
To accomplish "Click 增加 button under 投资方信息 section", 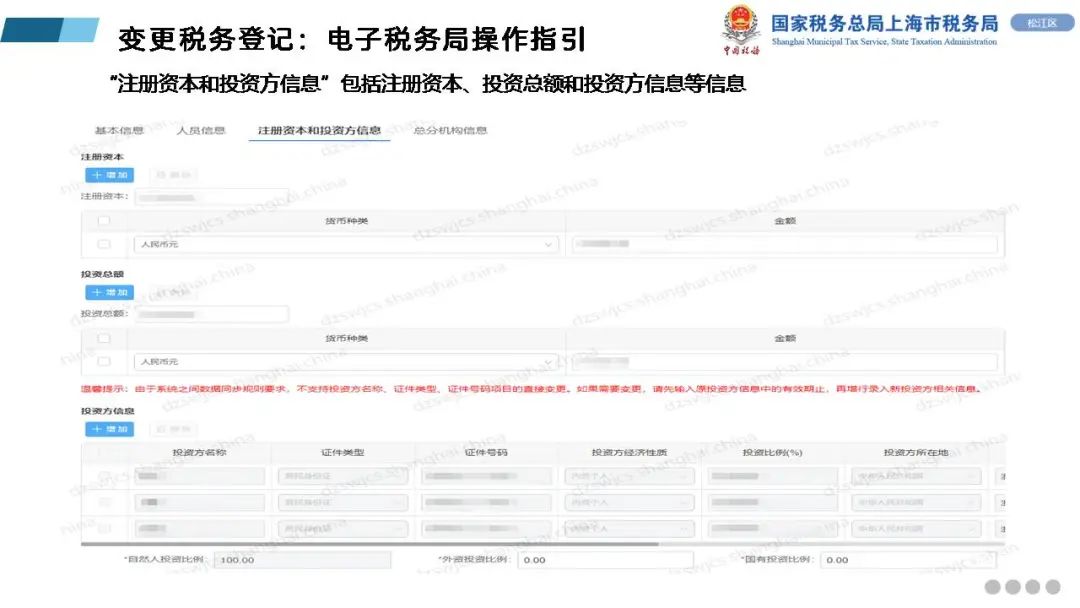I will point(110,429).
